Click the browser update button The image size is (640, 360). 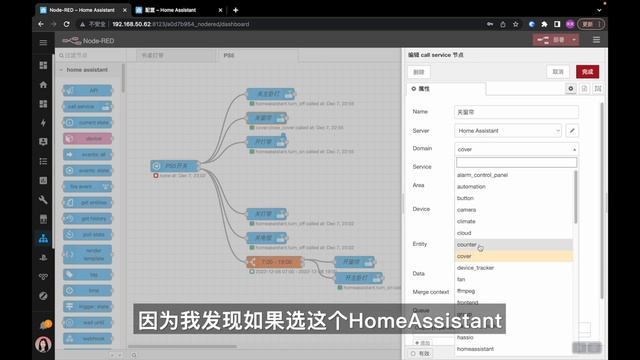(591, 24)
